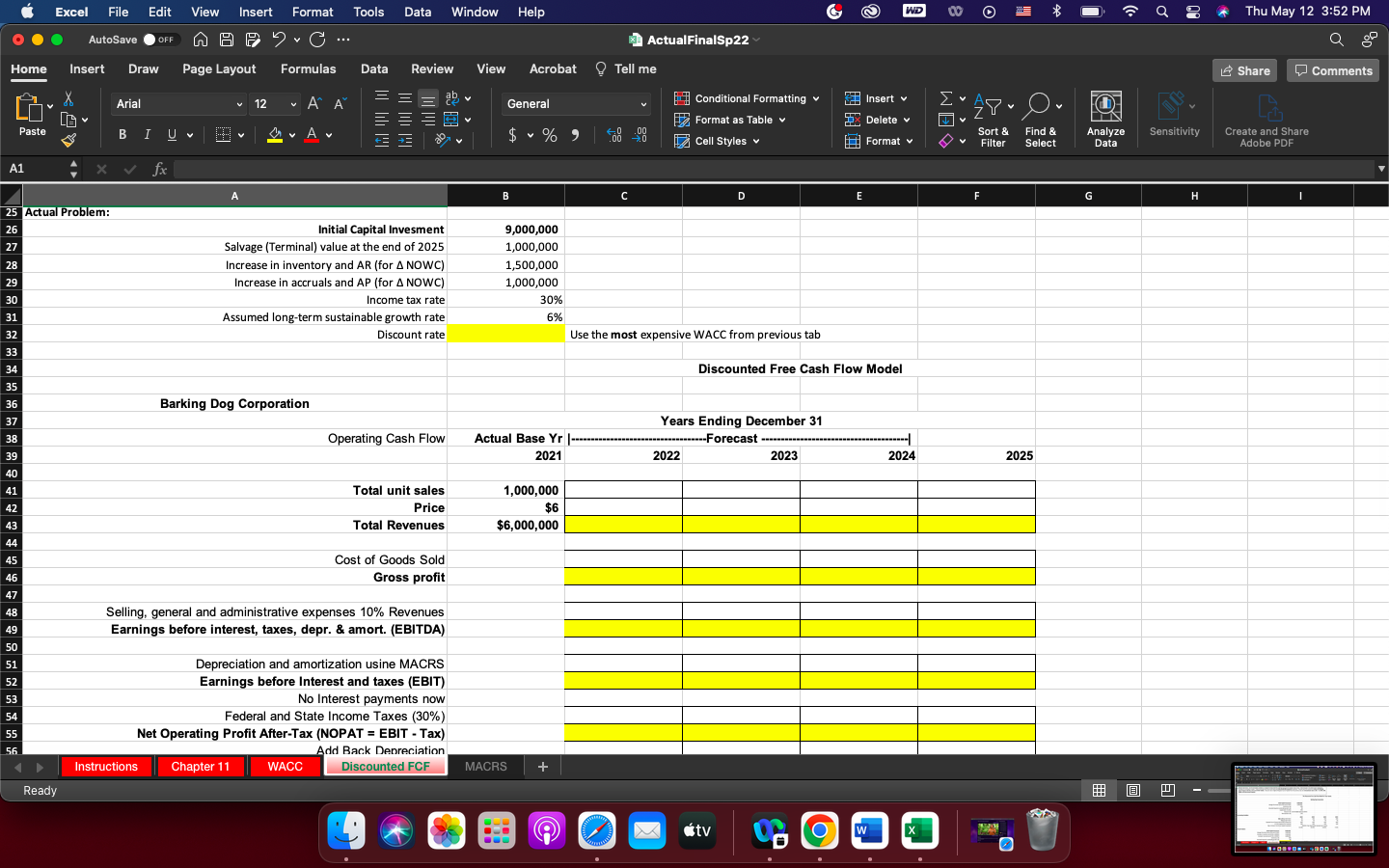Viewport: 1389px width, 868px height.
Task: Open the Window menu in menu bar
Action: [x=475, y=12]
